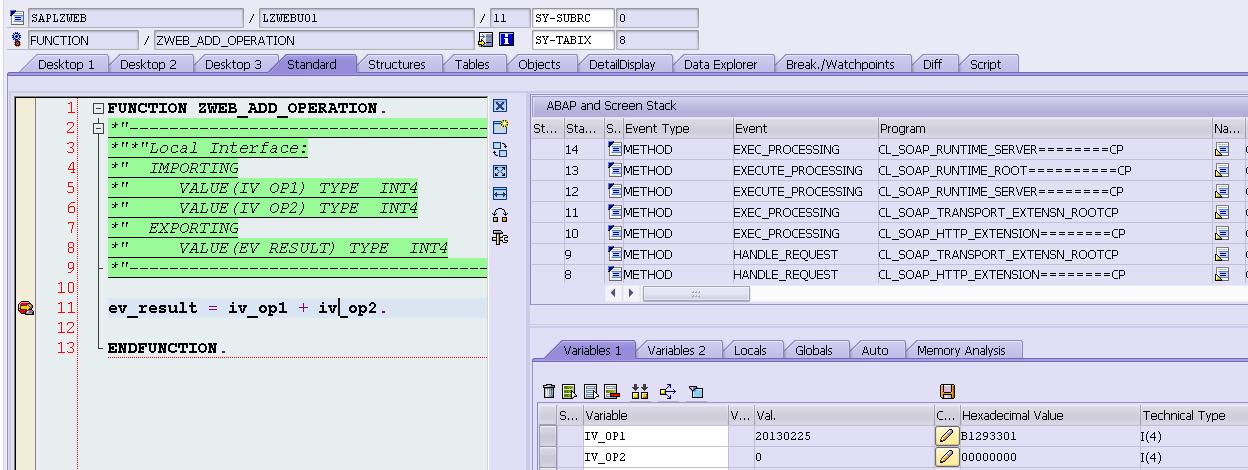Open the Globals tab

[x=815, y=350]
